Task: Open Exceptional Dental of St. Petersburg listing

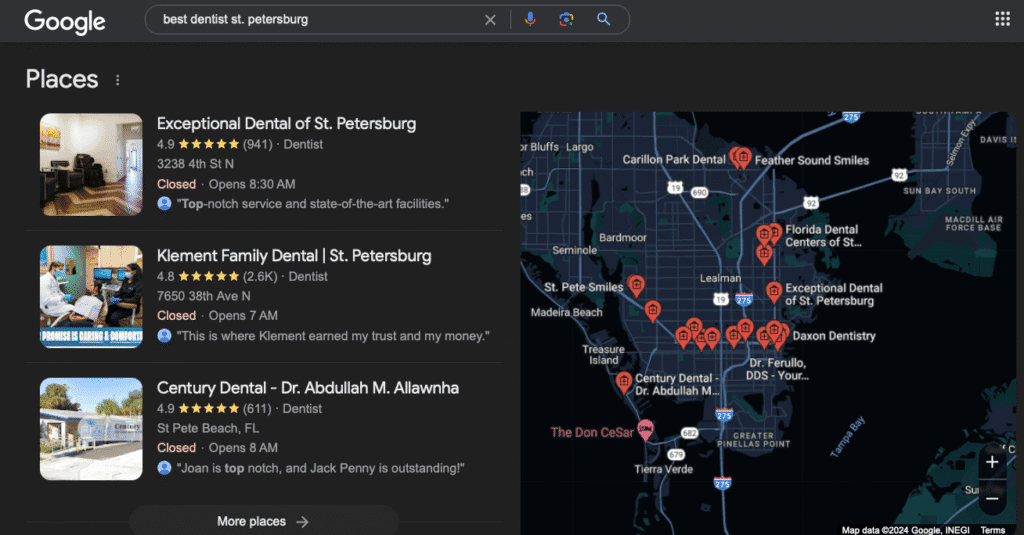Action: tap(286, 124)
